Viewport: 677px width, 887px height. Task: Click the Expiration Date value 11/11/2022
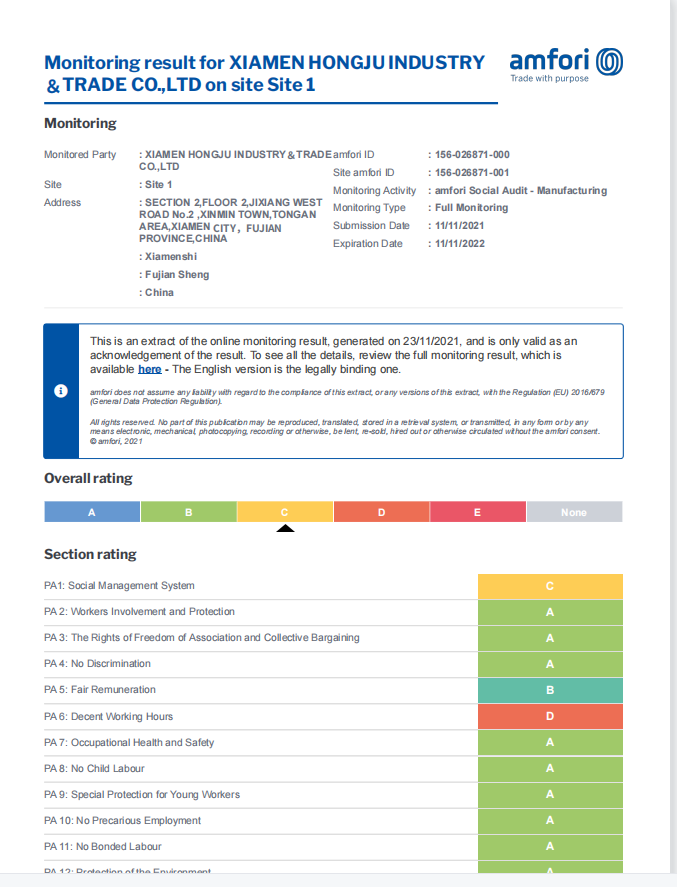pos(460,244)
